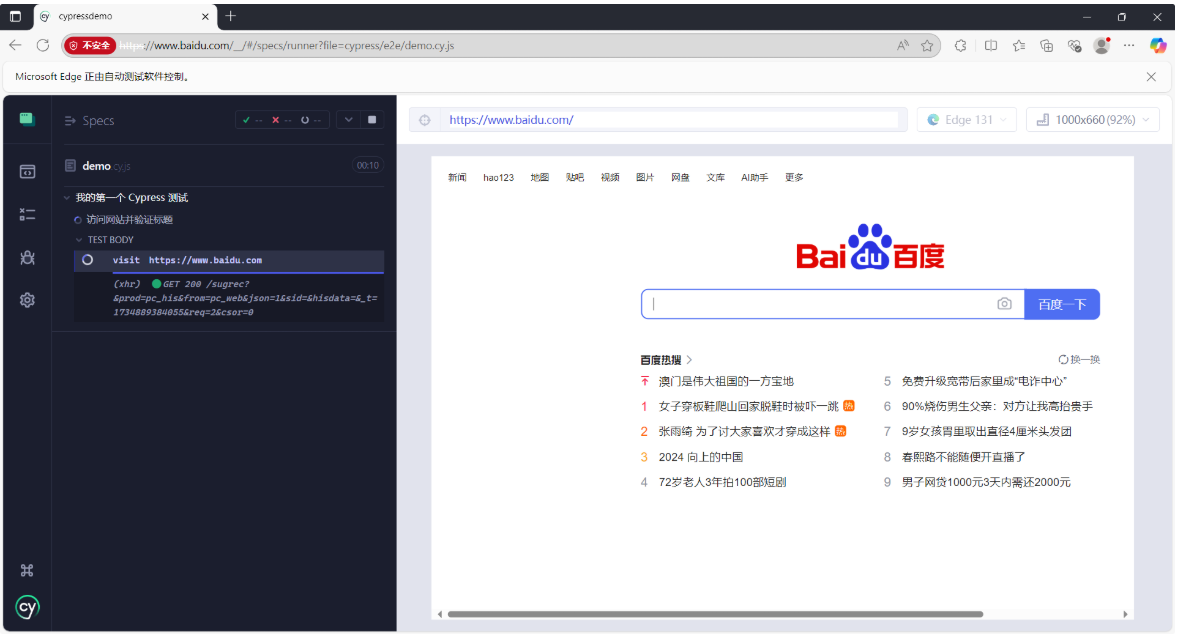Open the Debug bug icon in sidebar
The width and height of the screenshot is (1180, 634).
27,258
